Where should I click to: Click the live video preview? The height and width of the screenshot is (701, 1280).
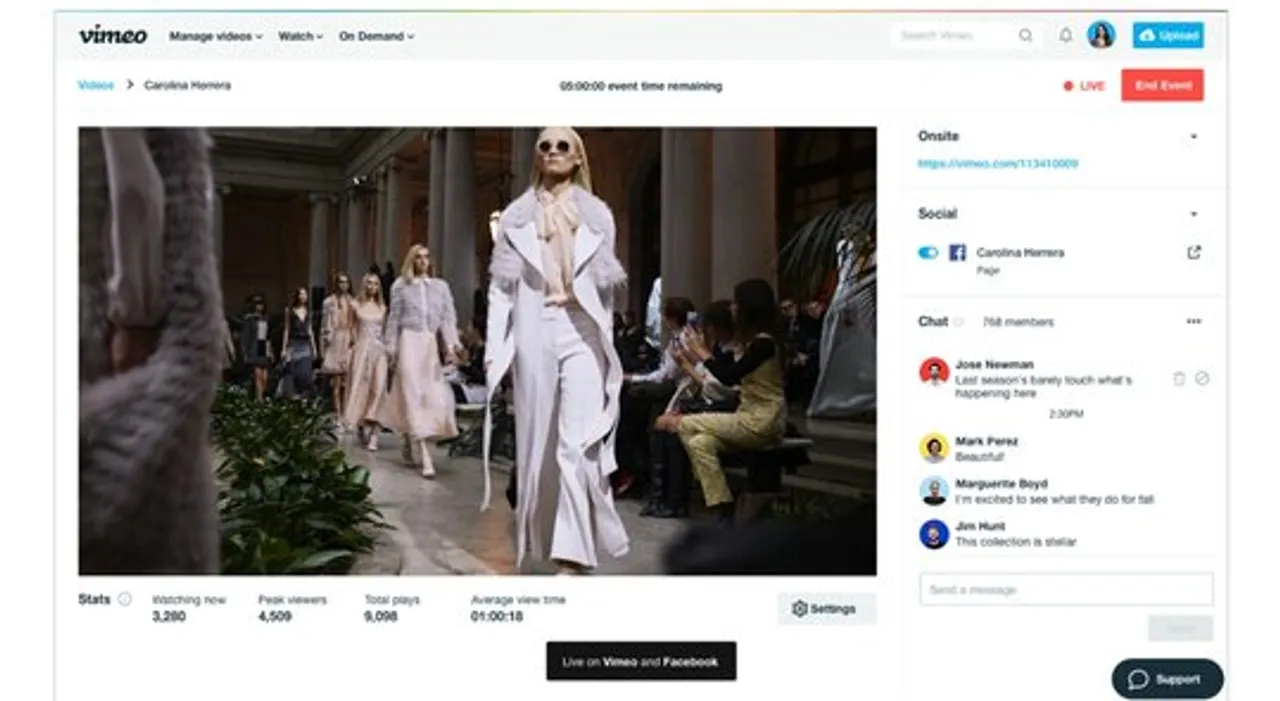tap(477, 351)
